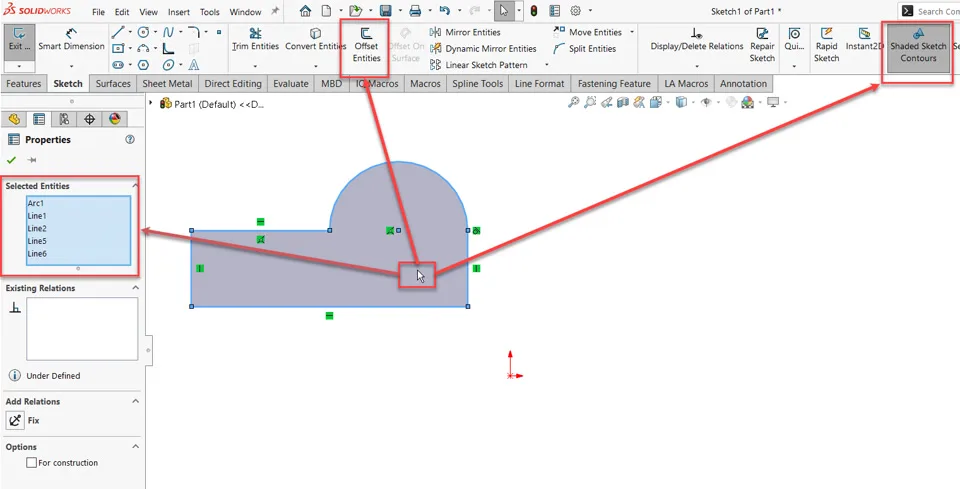Launch the Repair Sketch tool
This screenshot has width=960, height=489.
[762, 45]
